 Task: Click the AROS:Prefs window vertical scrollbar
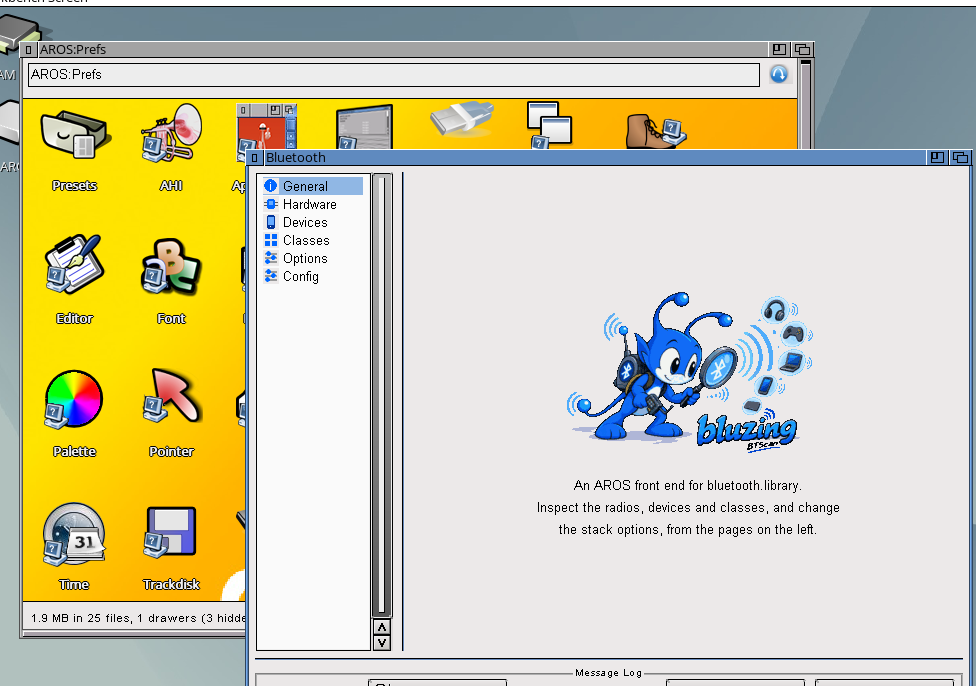pyautogui.click(x=805, y=105)
